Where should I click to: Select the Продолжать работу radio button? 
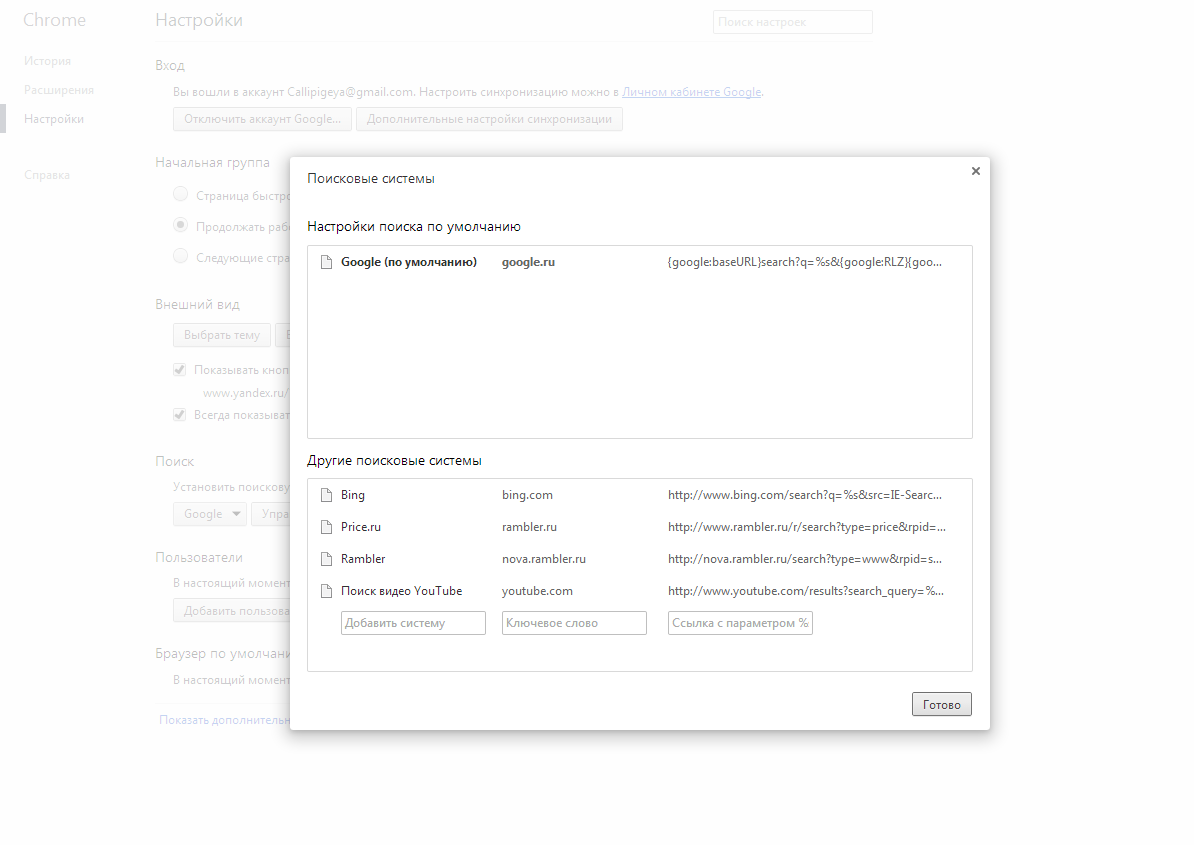(x=180, y=225)
